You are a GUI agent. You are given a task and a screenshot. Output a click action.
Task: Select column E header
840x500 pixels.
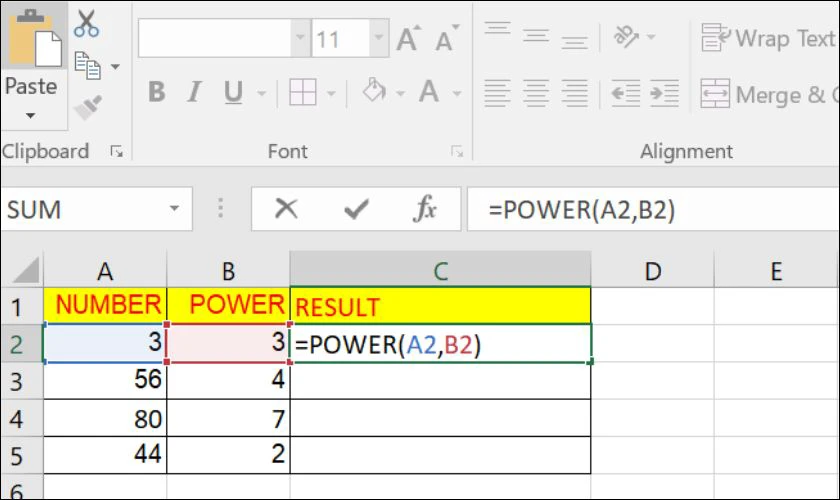pyautogui.click(x=777, y=271)
